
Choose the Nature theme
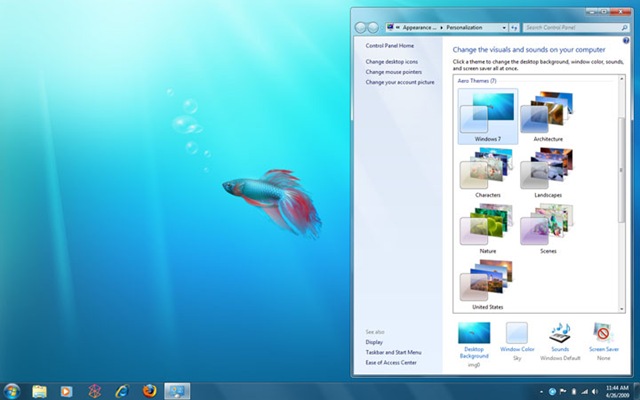tap(488, 229)
